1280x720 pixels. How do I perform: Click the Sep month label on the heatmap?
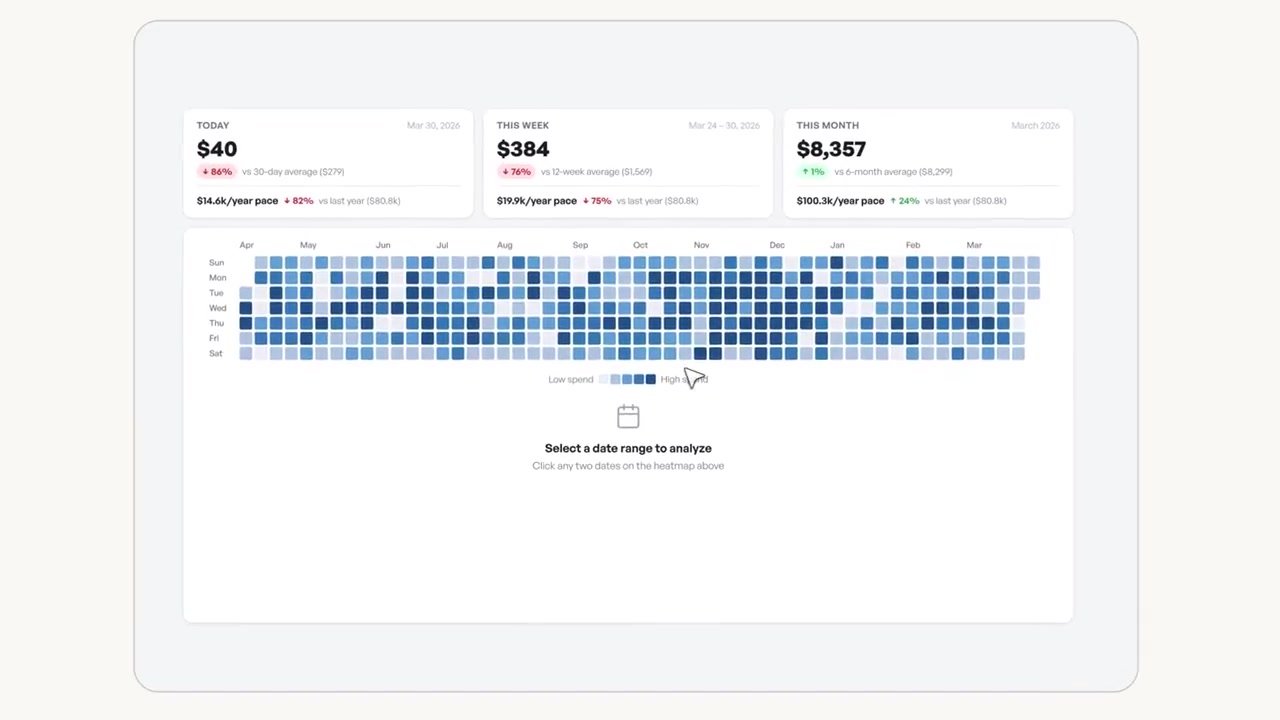tap(580, 245)
